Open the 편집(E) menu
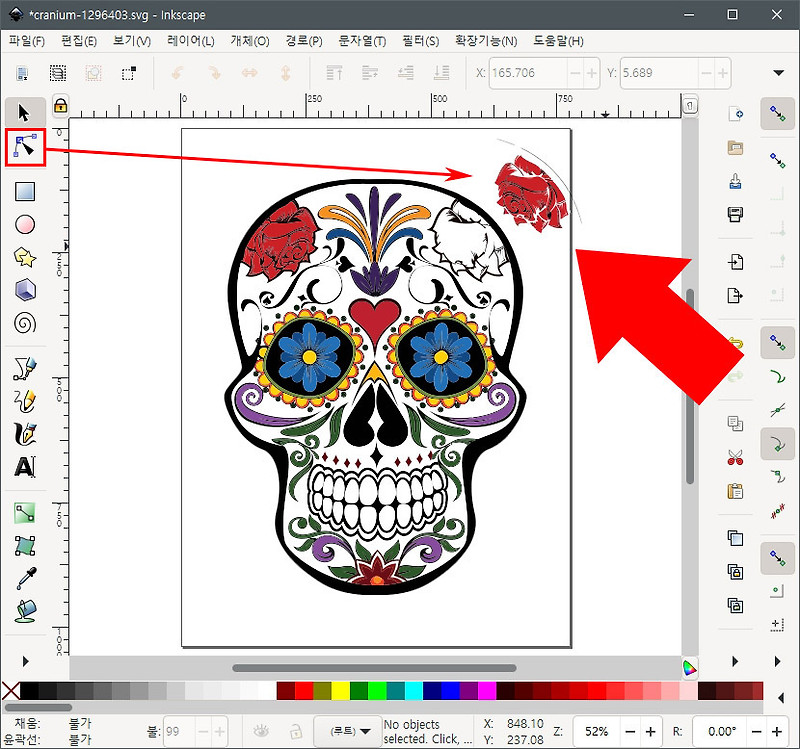 coord(79,41)
